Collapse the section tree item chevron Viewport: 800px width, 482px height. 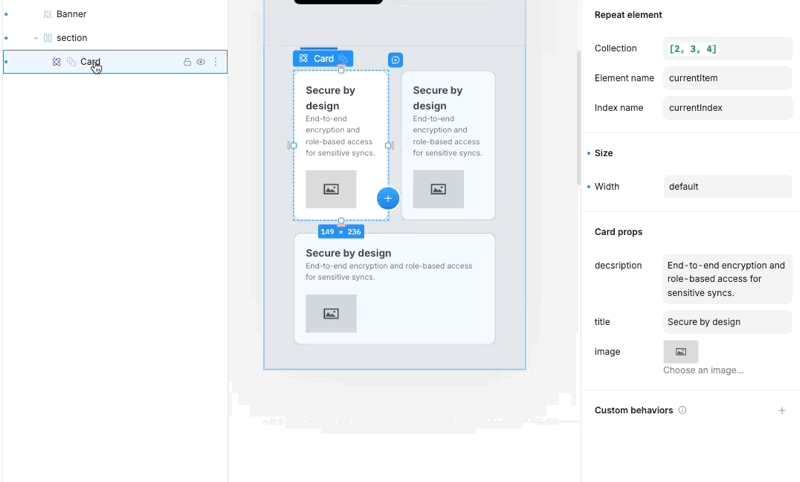click(36, 38)
